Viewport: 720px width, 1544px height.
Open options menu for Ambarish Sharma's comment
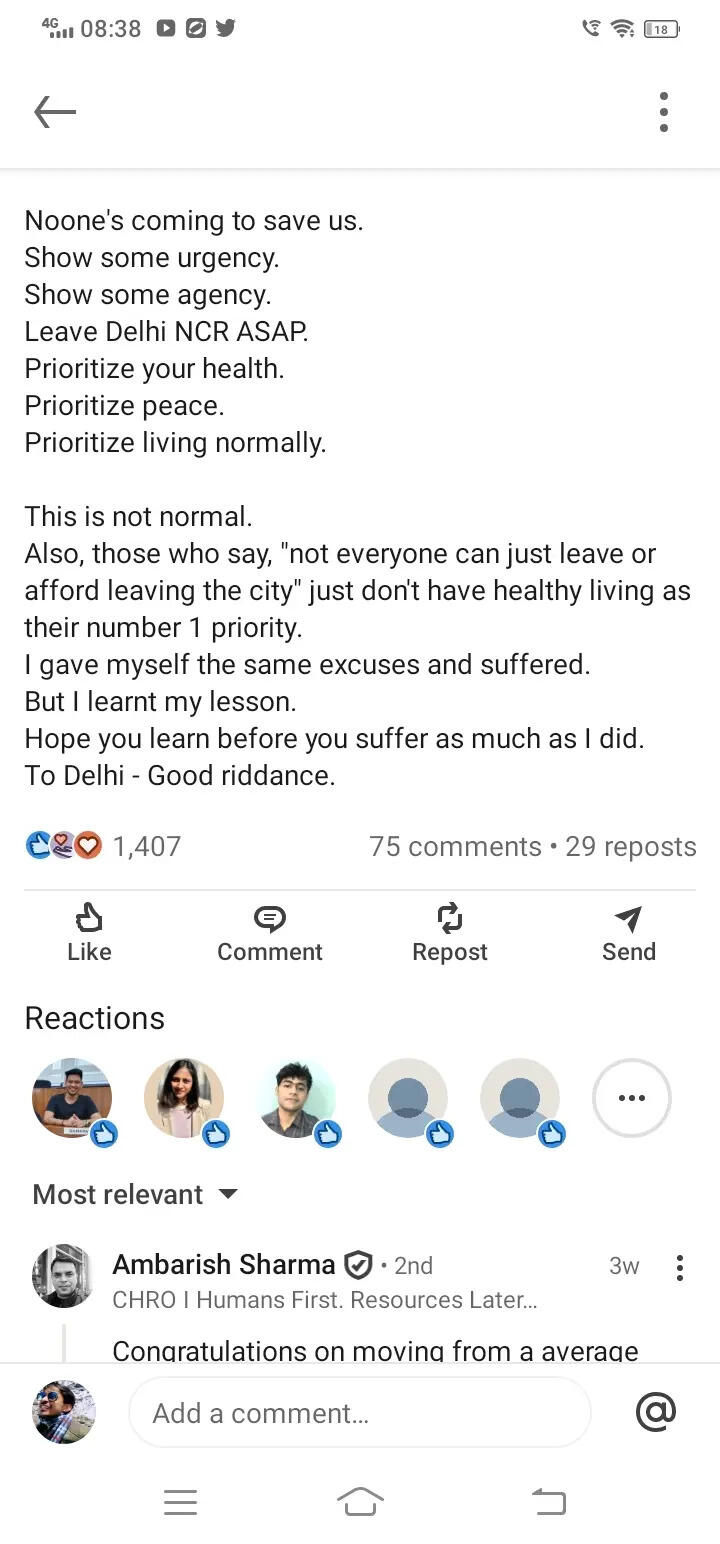point(680,1267)
